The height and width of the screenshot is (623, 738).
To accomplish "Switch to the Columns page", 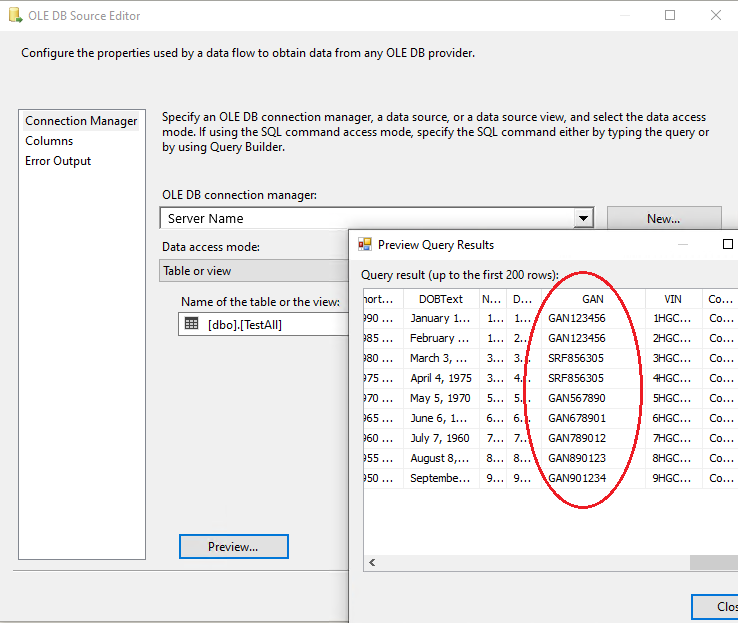I will click(49, 141).
